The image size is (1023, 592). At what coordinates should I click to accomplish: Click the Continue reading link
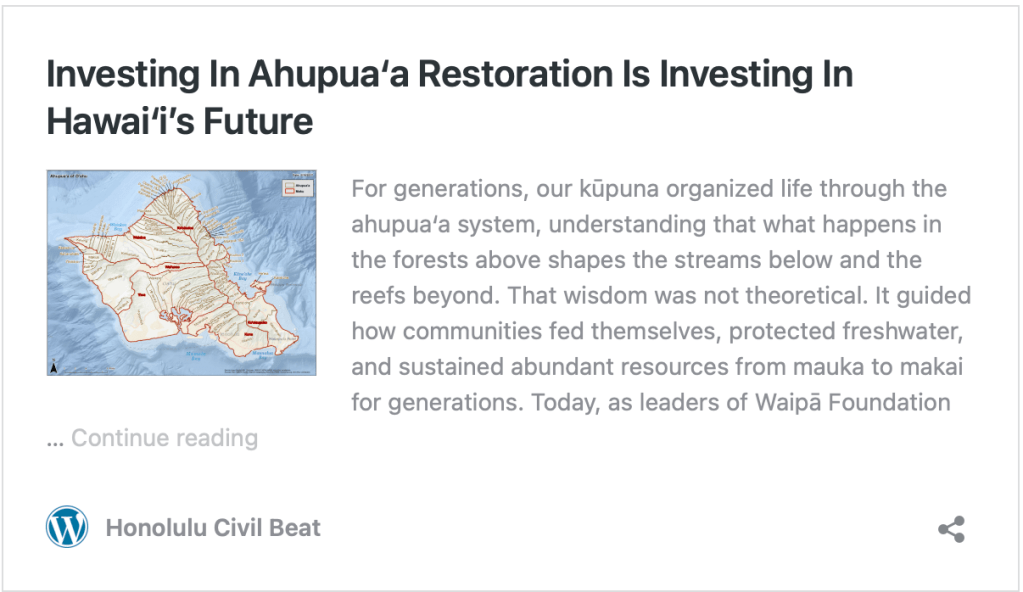[164, 438]
